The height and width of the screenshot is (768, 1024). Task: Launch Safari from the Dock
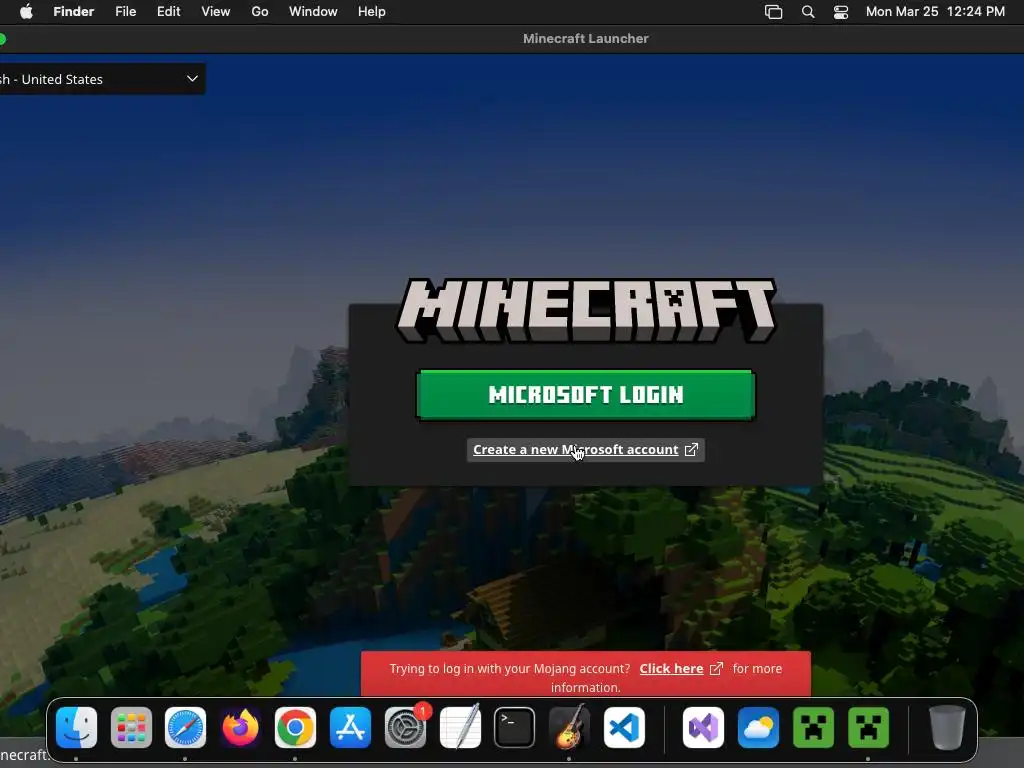pos(185,727)
